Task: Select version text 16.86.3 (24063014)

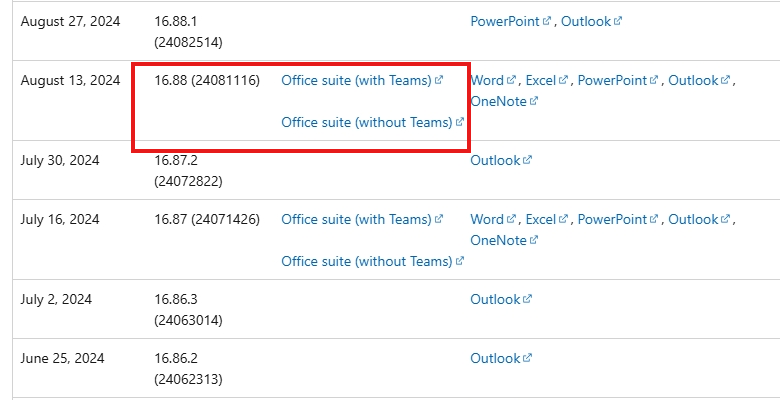Action: pos(189,310)
